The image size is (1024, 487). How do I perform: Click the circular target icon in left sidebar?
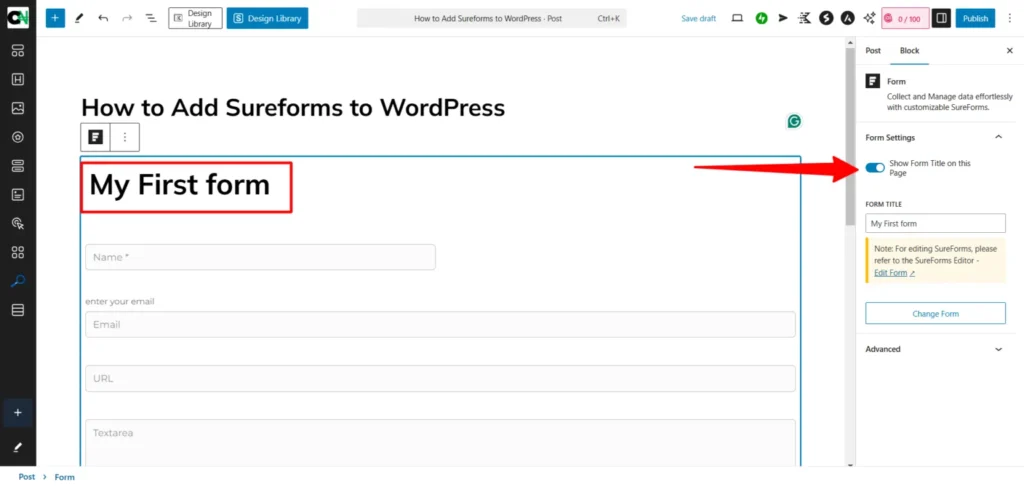coord(18,137)
